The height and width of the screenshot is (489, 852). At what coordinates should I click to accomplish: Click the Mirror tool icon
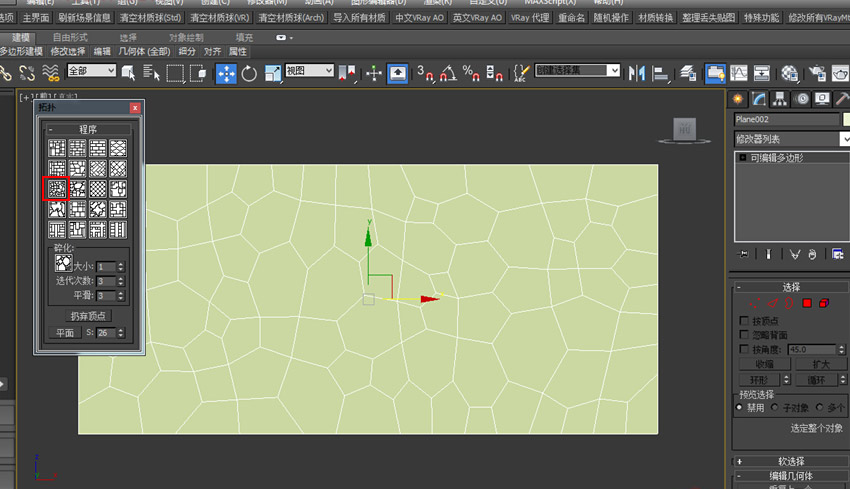636,73
